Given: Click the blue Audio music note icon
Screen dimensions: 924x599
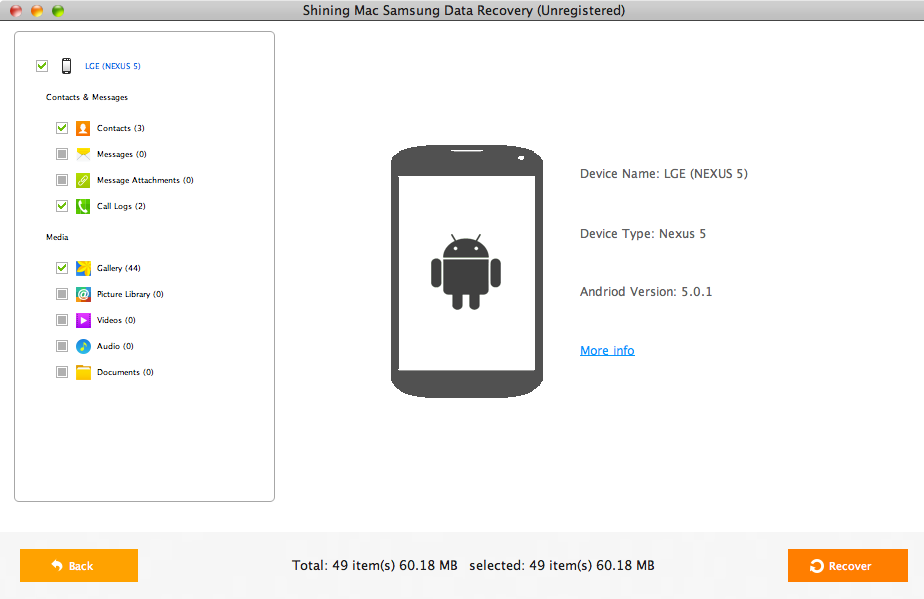Looking at the screenshot, I should pos(83,345).
